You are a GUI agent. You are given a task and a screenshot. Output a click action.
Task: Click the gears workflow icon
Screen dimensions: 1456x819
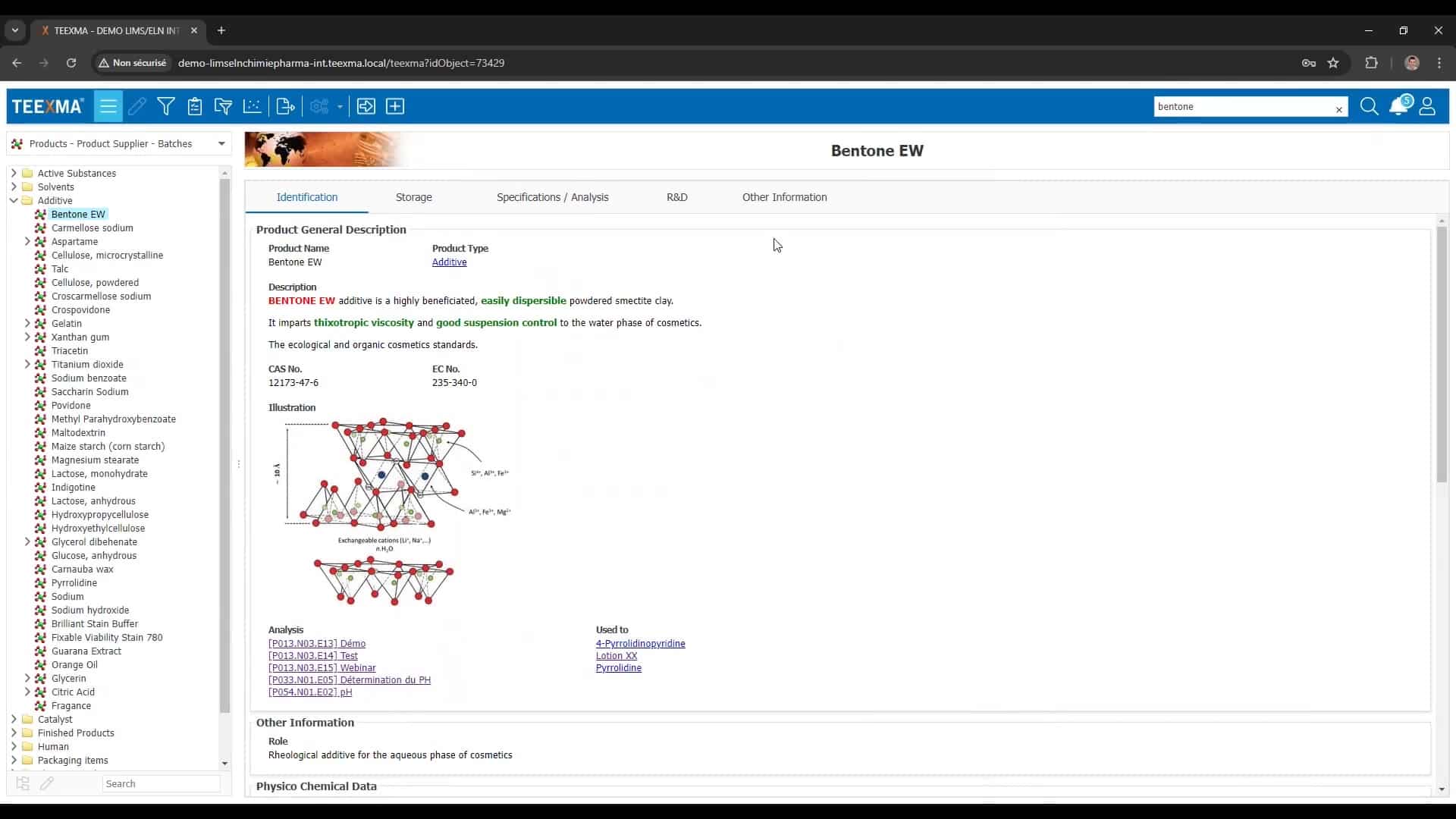pyautogui.click(x=319, y=106)
